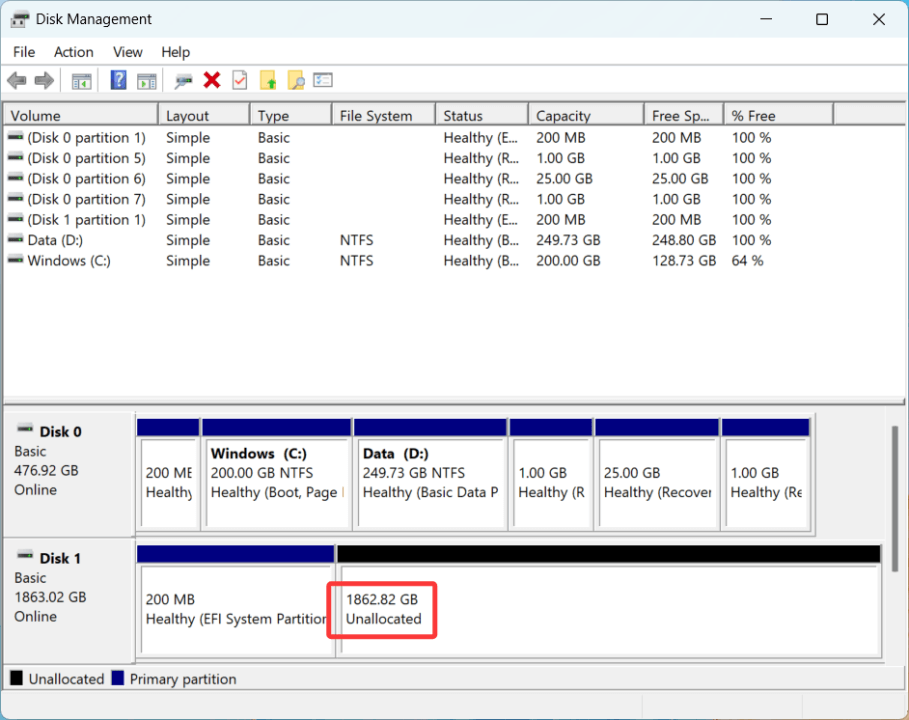The image size is (909, 720).
Task: Click the Back navigation arrow on the toolbar
Action: pyautogui.click(x=16, y=80)
